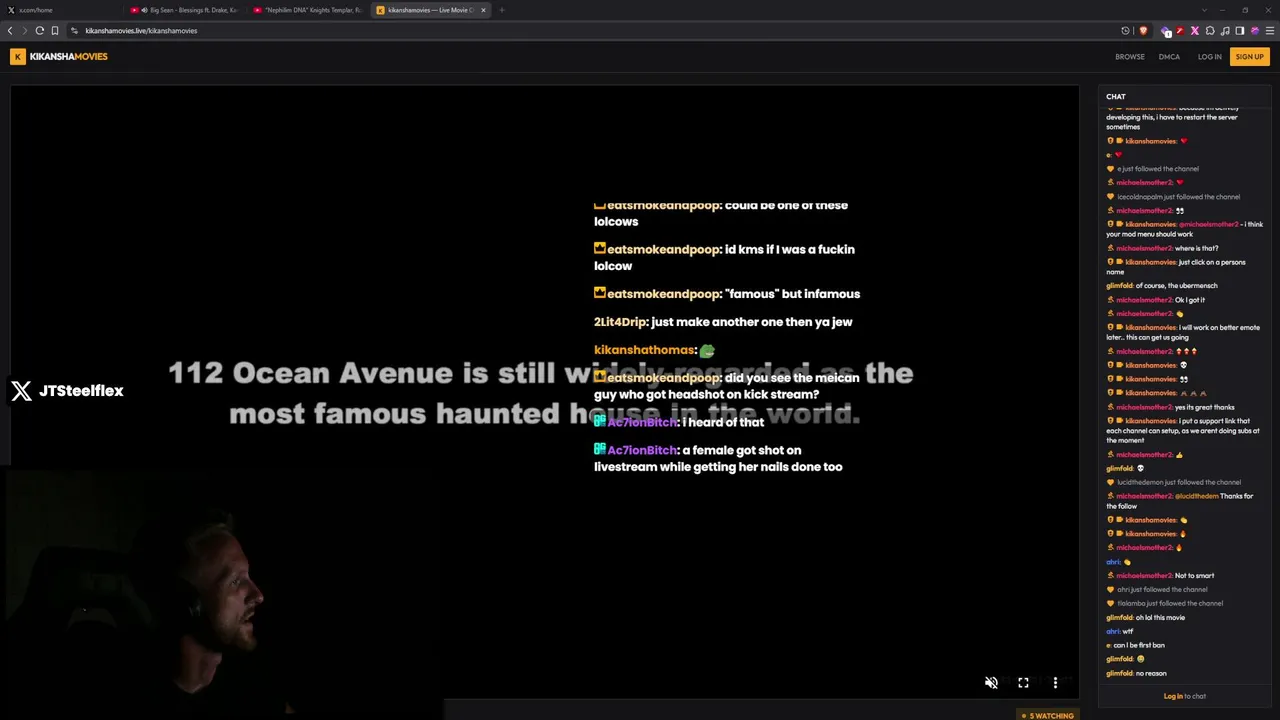Enter fullscreen on the video player
The height and width of the screenshot is (720, 1280).
[x=1023, y=683]
